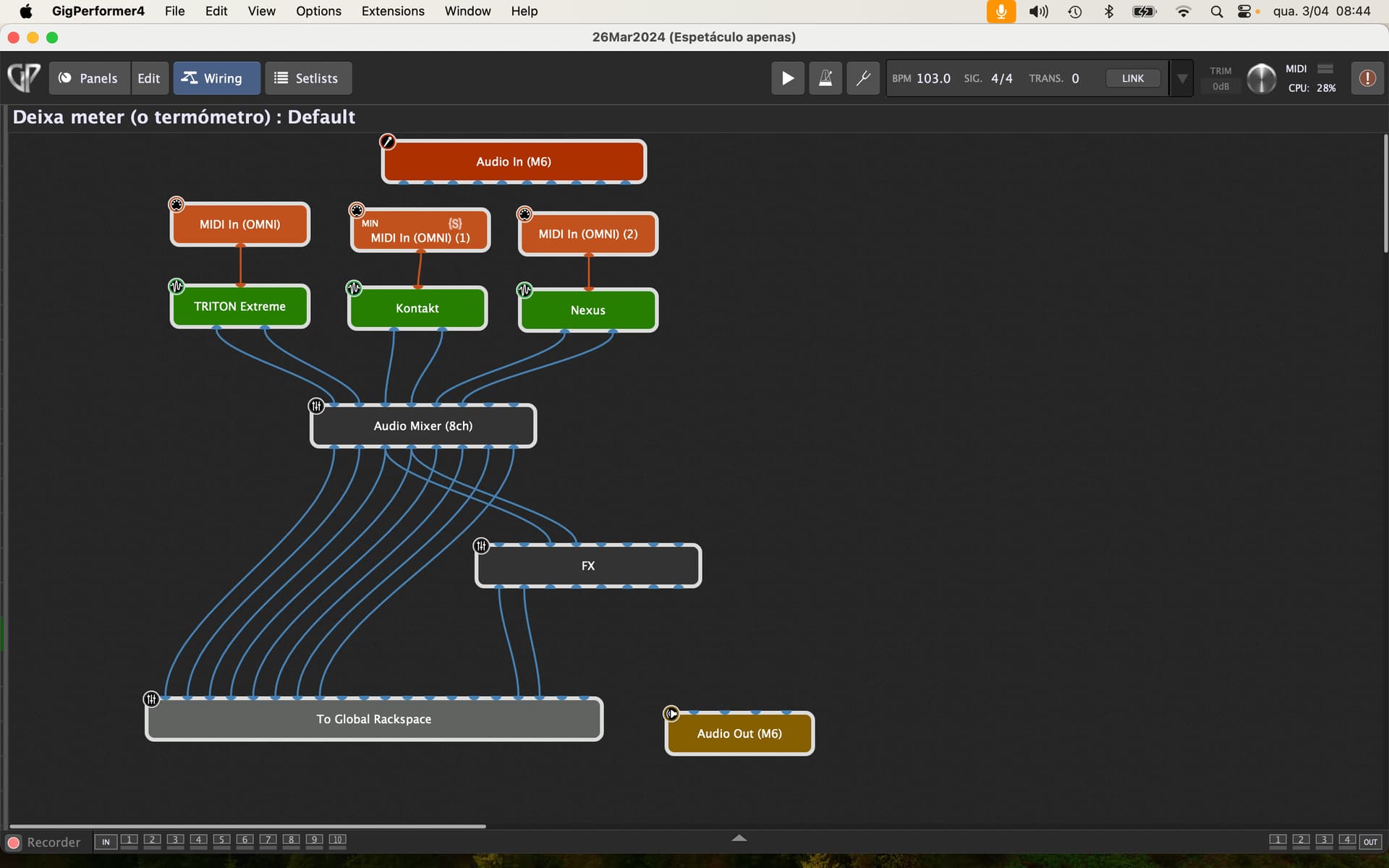Switch to the Wiring view
This screenshot has width=1389, height=868.
pyautogui.click(x=216, y=78)
